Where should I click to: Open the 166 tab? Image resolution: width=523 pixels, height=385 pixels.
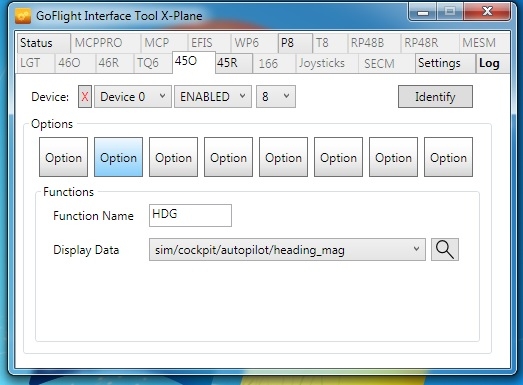point(274,63)
